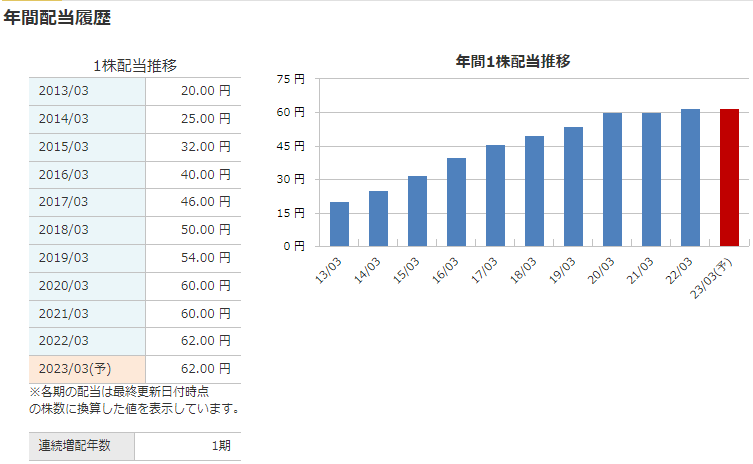Select the 2020/03 row label
Screen dimensions: 753x464
(64, 285)
